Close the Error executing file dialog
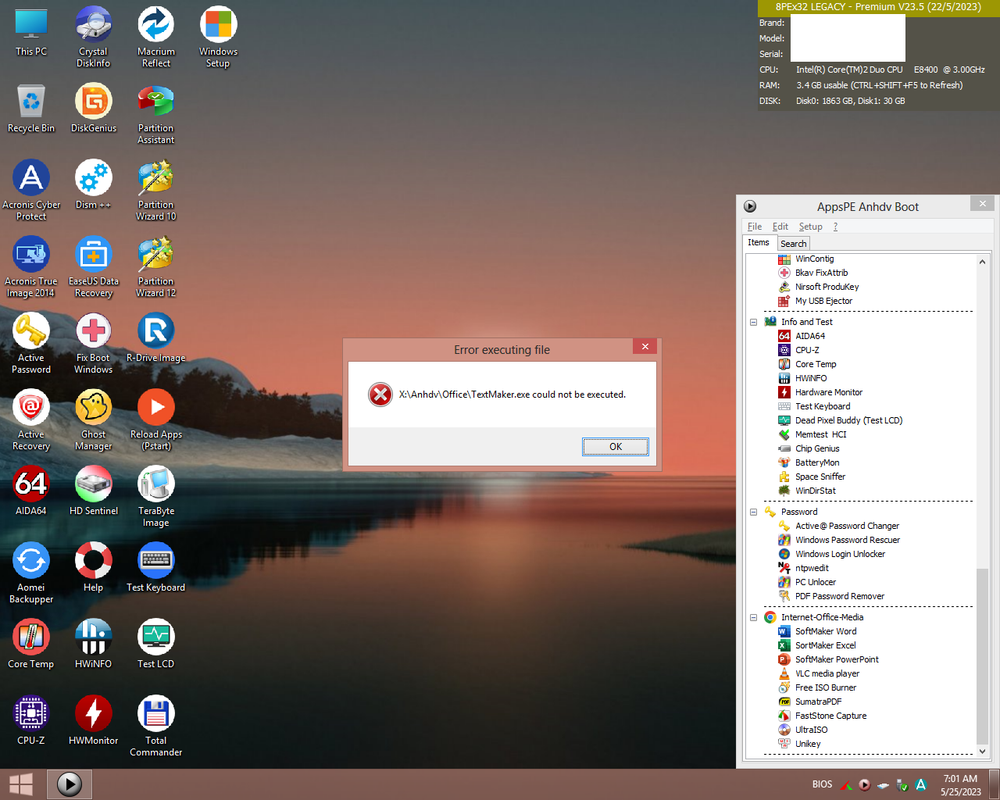This screenshot has height=800, width=1000. coord(645,346)
